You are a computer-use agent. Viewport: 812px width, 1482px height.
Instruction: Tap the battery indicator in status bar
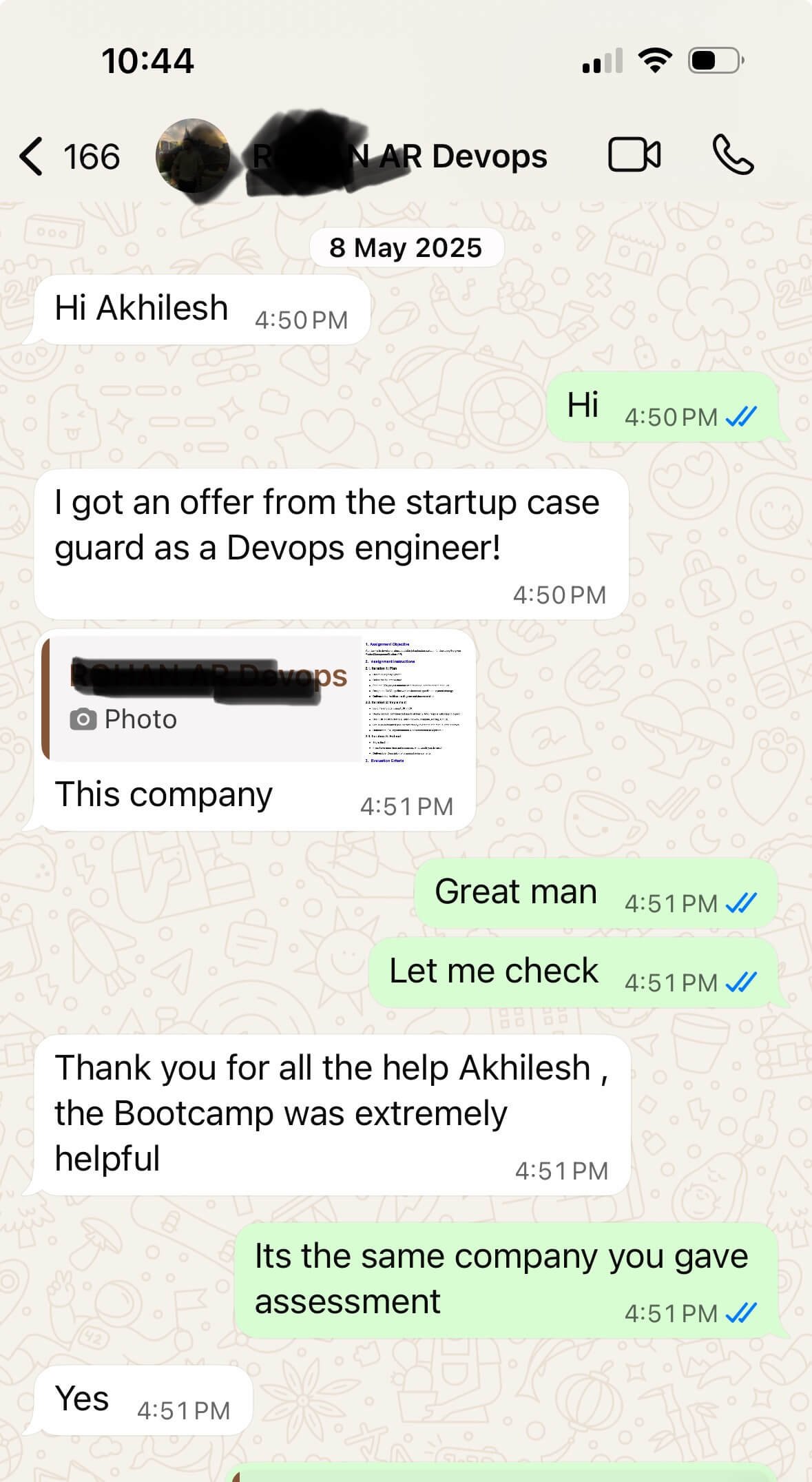tap(716, 61)
